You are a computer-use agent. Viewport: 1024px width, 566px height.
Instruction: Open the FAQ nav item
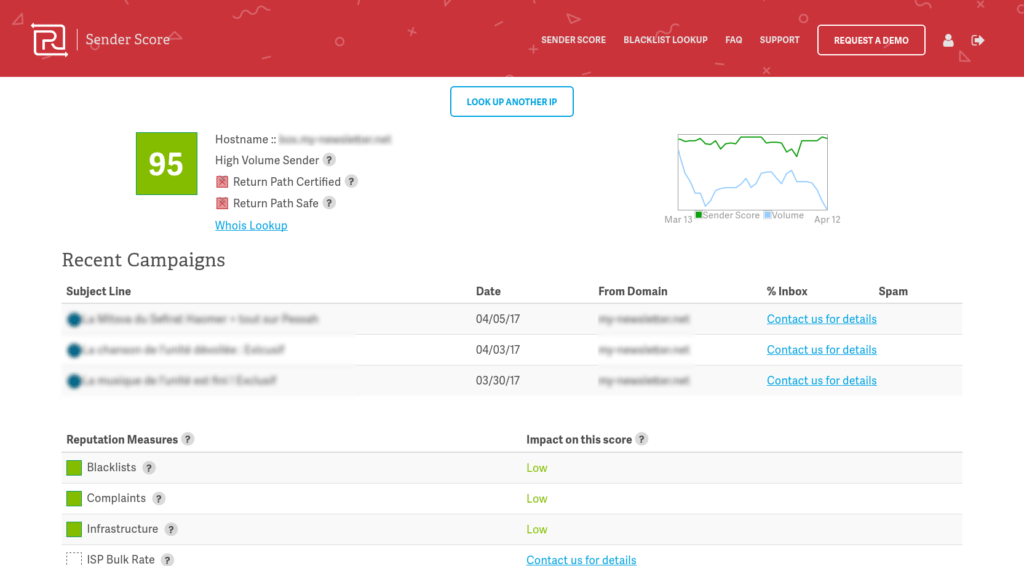(x=733, y=40)
